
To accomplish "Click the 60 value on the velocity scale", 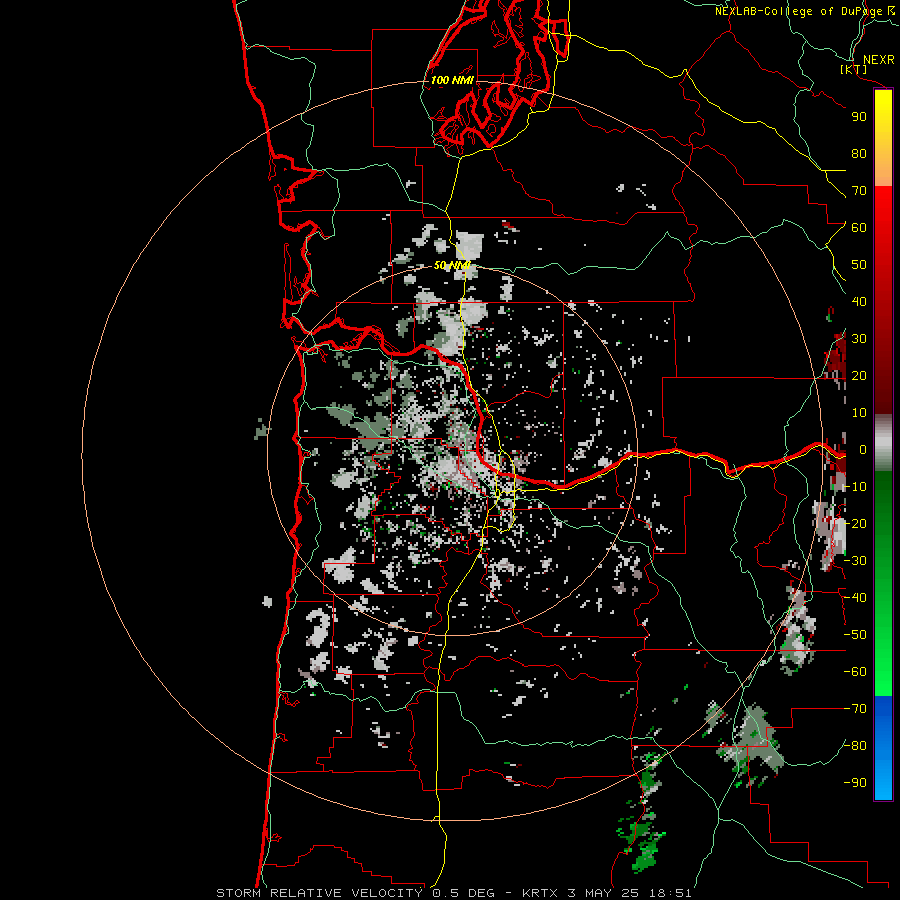I will pyautogui.click(x=859, y=228).
